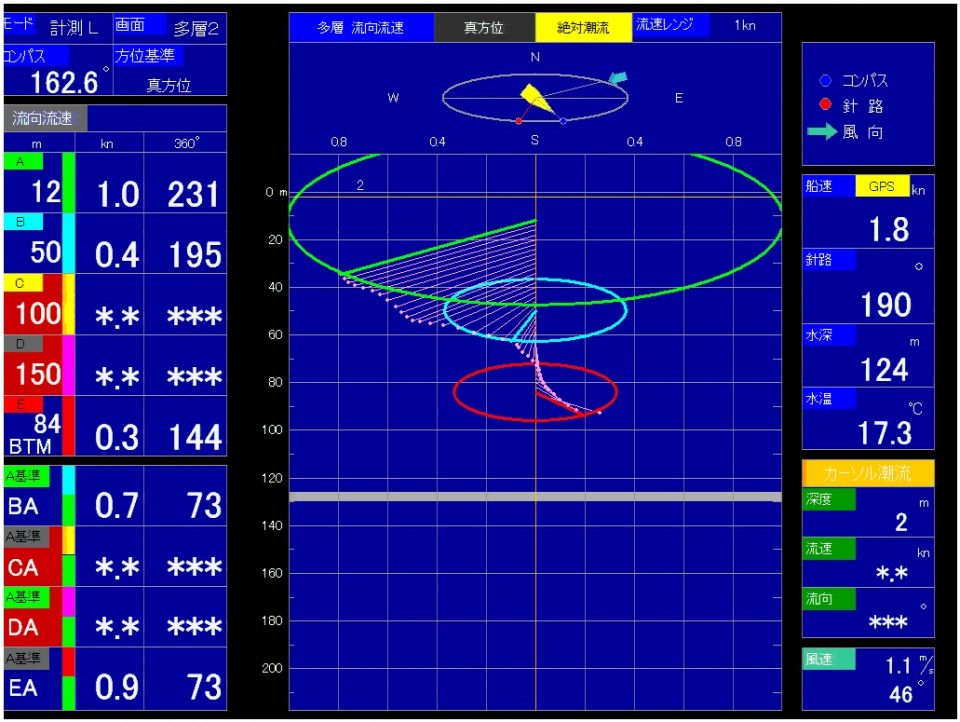Select layer C yellow label
Viewport: 960px width, 722px height.
(23, 283)
